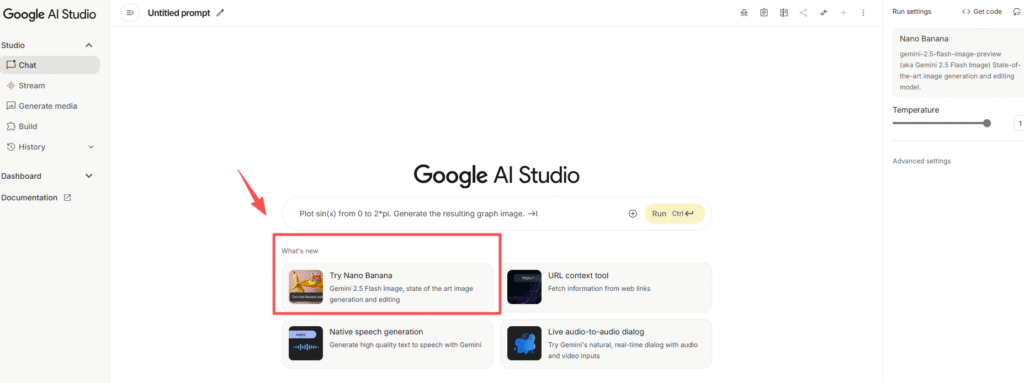1024x383 pixels.
Task: Click the Google AI Studio logo top-left
Action: click(x=50, y=14)
